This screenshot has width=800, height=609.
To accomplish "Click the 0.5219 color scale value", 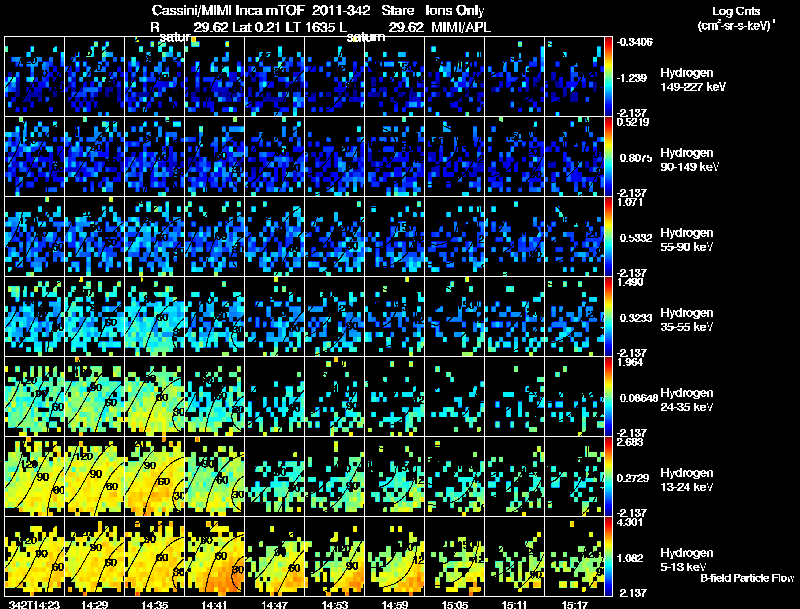I will pos(633,122).
